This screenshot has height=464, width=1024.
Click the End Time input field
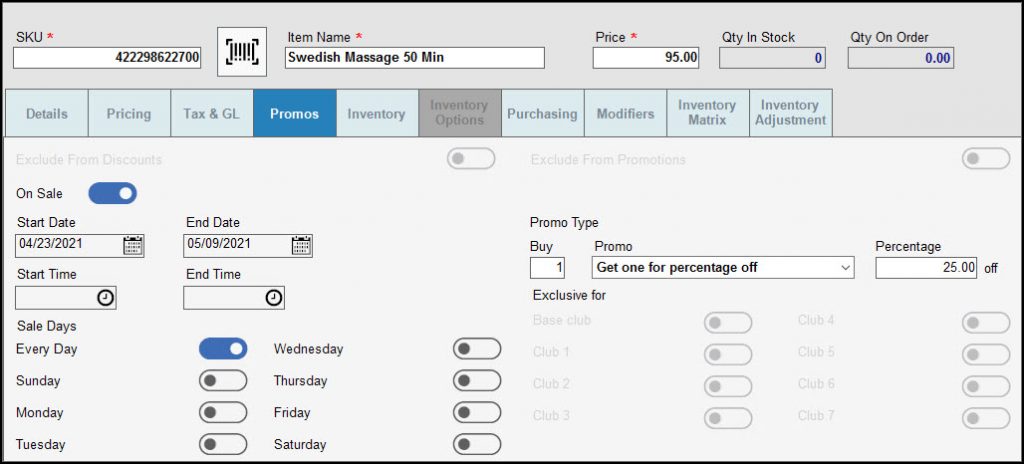point(234,298)
